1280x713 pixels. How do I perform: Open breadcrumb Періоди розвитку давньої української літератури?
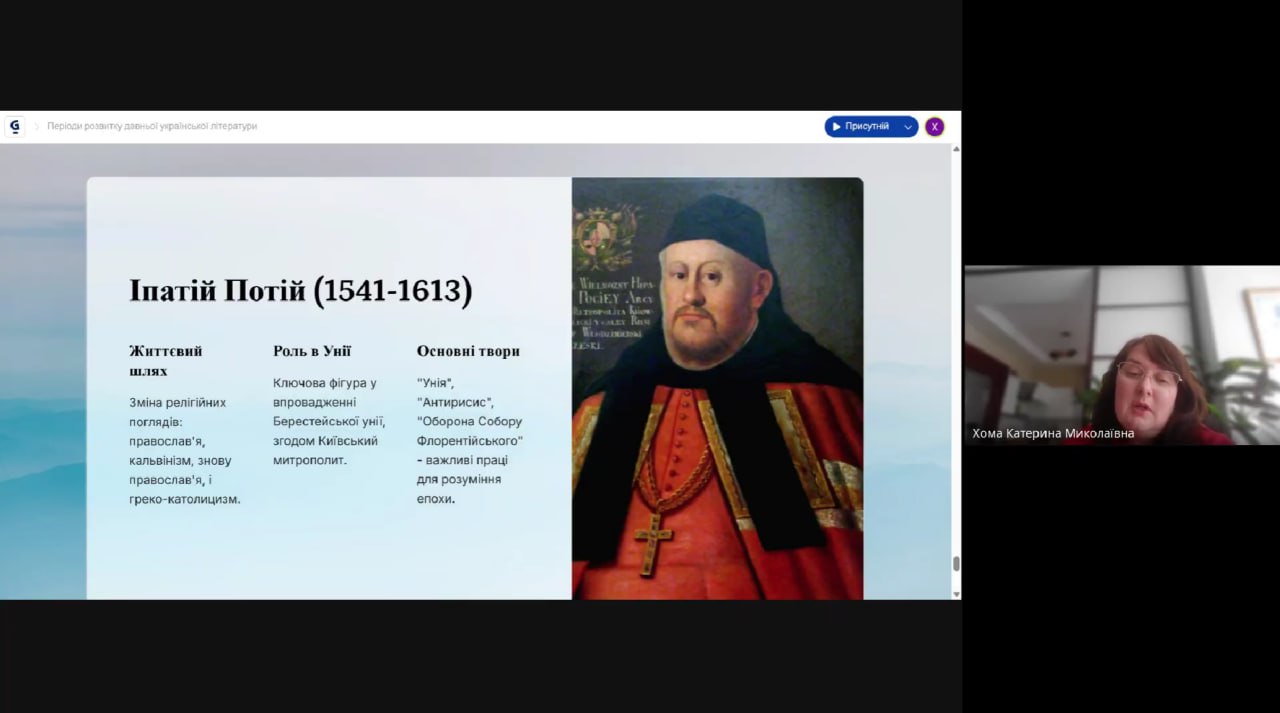152,127
